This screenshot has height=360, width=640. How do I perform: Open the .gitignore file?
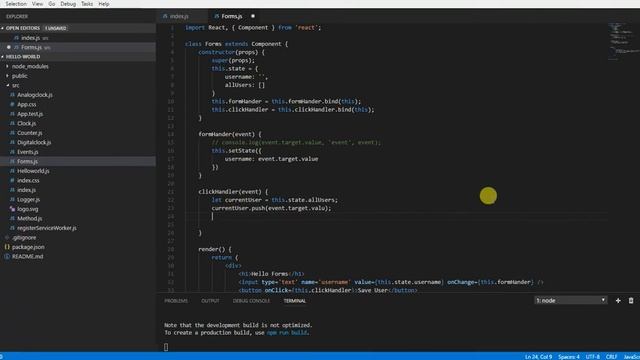coord(24,238)
